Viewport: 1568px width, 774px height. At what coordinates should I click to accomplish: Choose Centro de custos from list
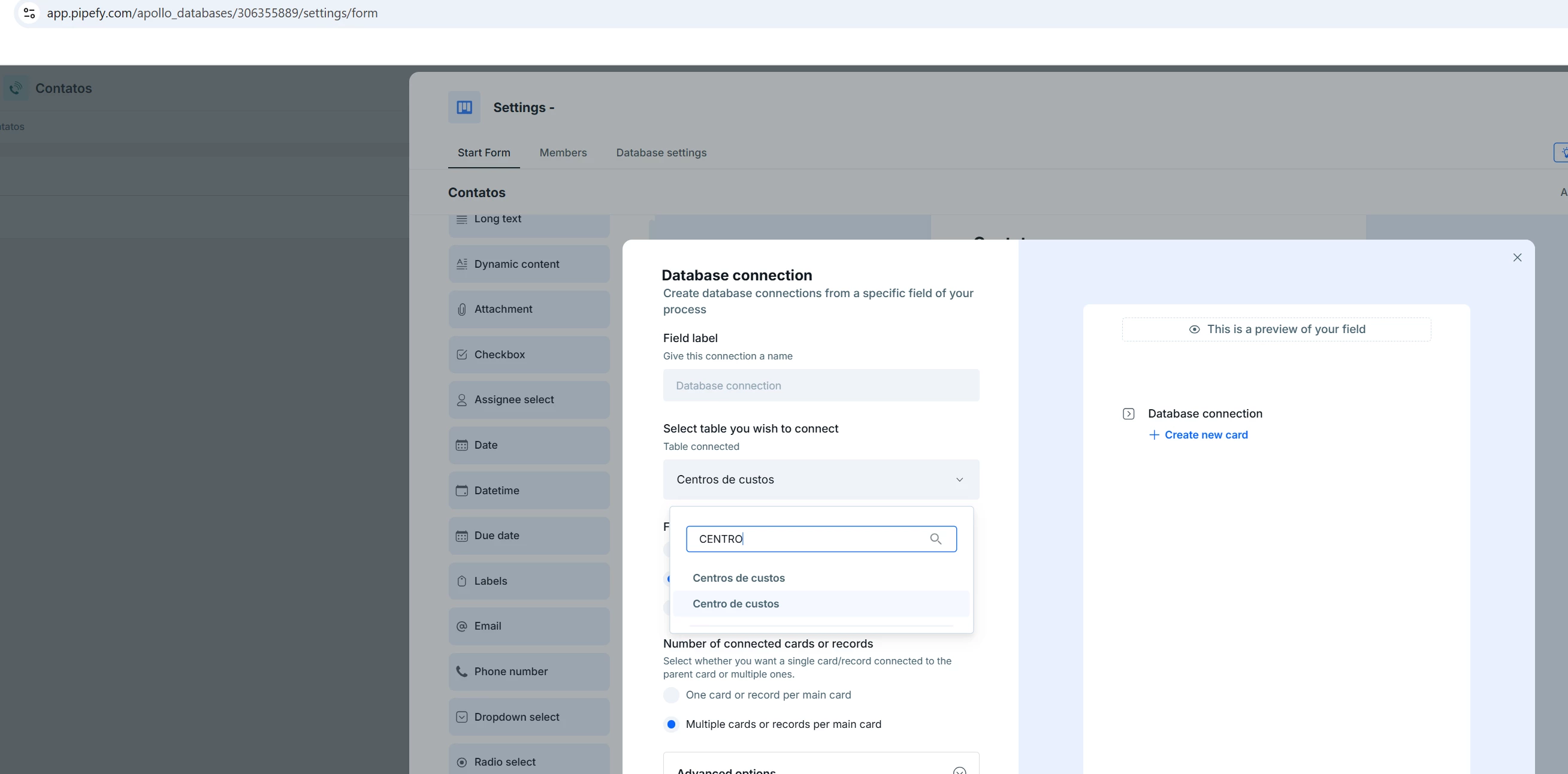click(x=735, y=604)
